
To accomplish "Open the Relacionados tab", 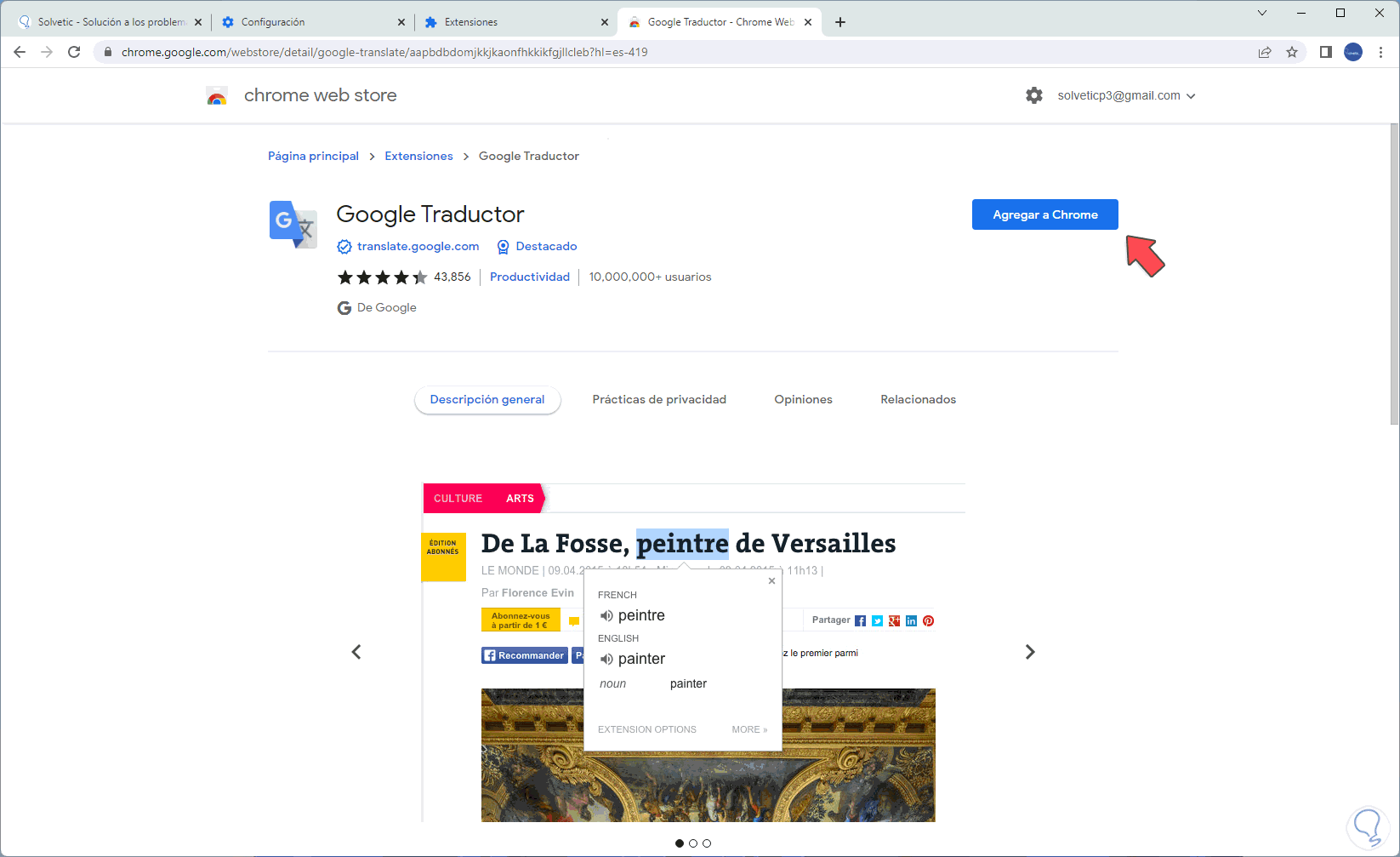I will tap(918, 400).
